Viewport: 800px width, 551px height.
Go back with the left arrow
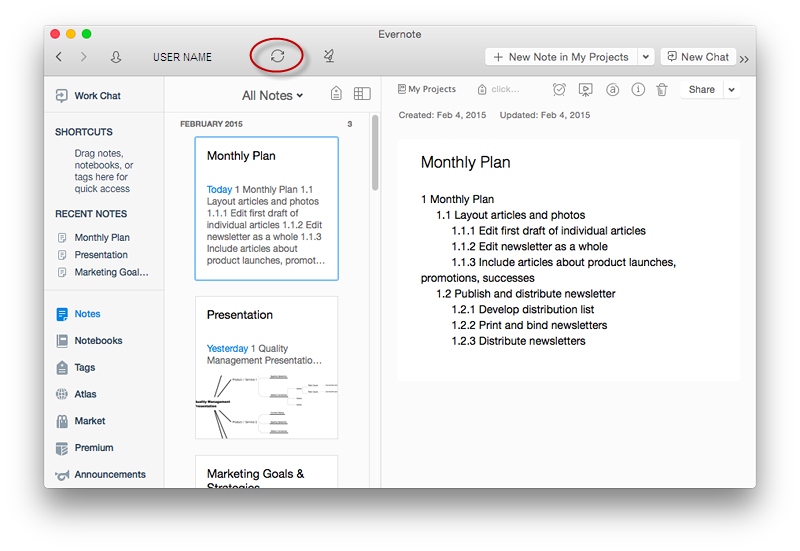pyautogui.click(x=59, y=57)
